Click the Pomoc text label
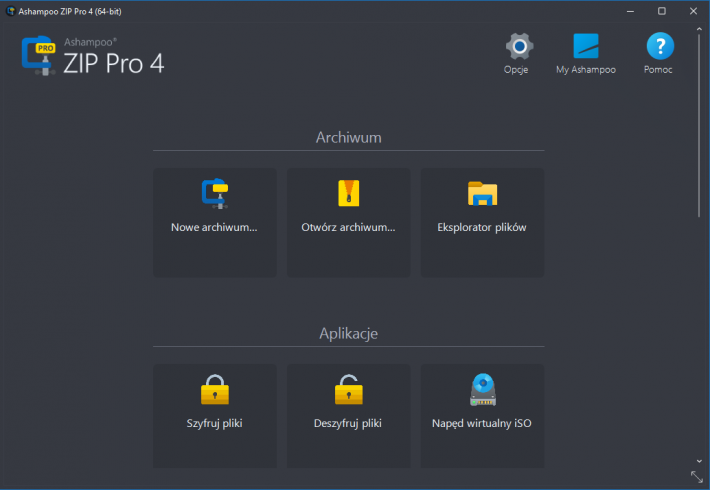710x490 pixels. 658,70
